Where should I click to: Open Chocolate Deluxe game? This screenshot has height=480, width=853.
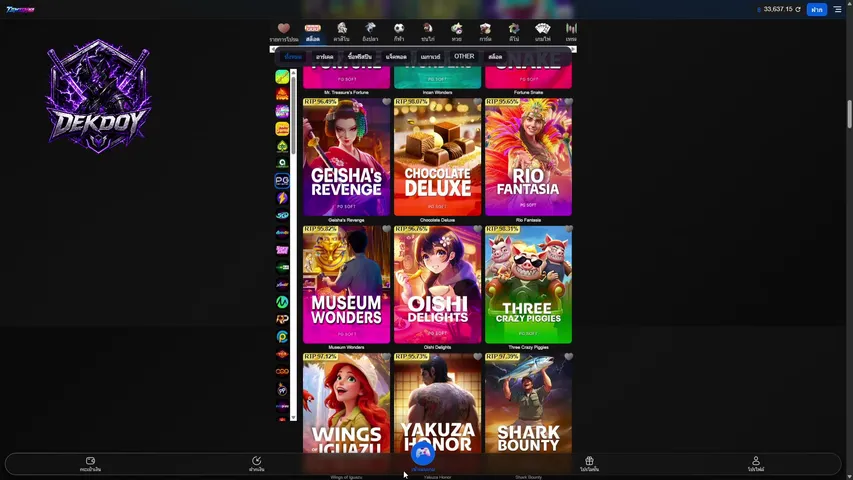click(437, 157)
